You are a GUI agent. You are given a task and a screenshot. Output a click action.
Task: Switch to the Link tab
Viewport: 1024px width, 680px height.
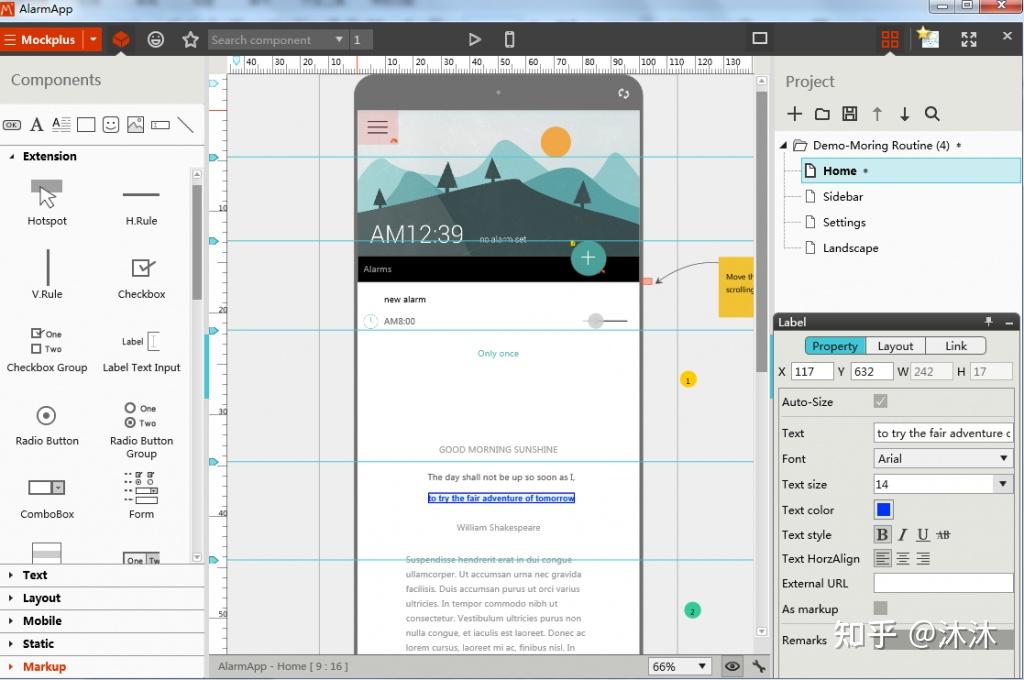[x=955, y=346]
